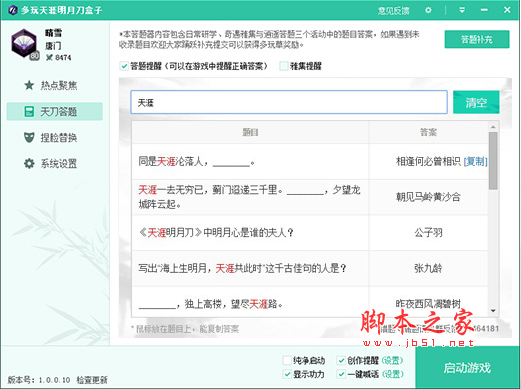This screenshot has height=389, width=521.
Task: Click the 答题补充 button
Action: pos(477,39)
